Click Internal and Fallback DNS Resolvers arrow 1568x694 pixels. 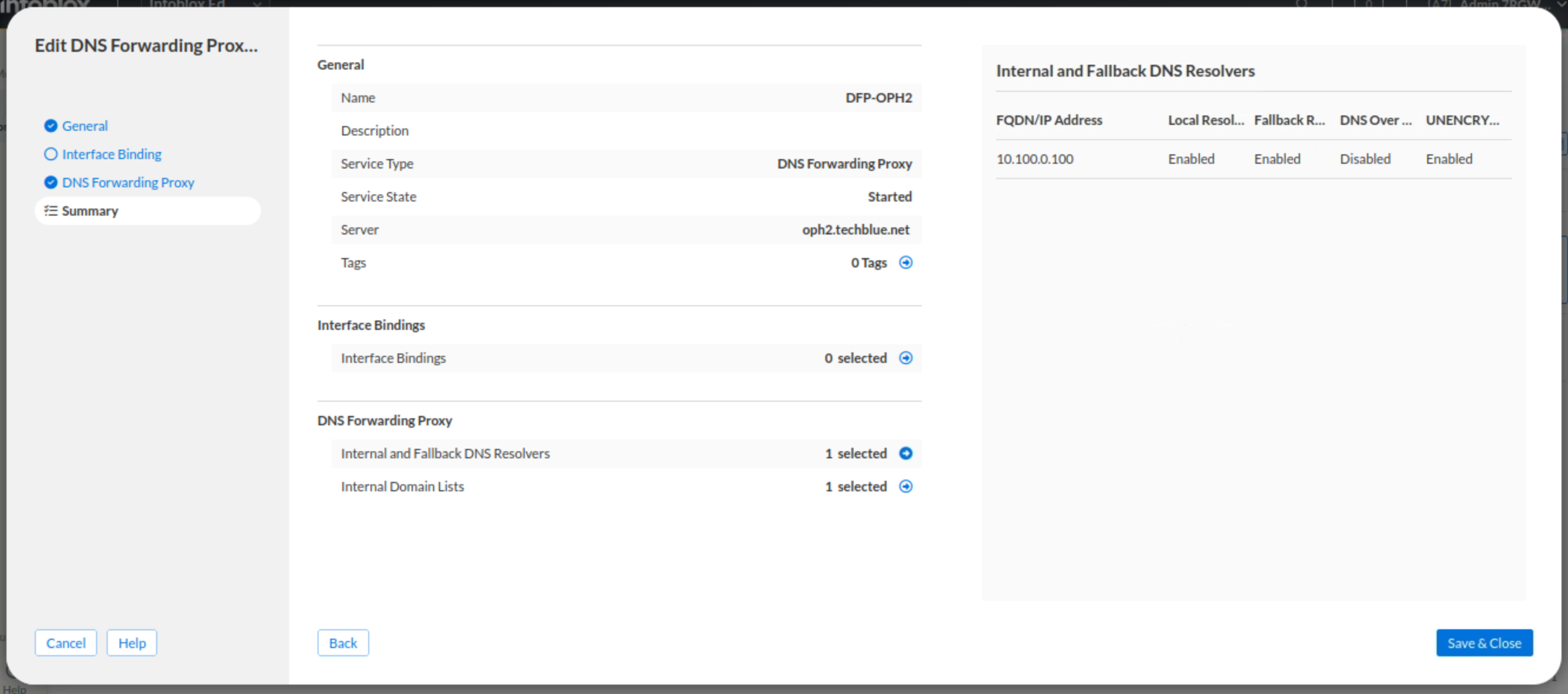click(x=906, y=454)
